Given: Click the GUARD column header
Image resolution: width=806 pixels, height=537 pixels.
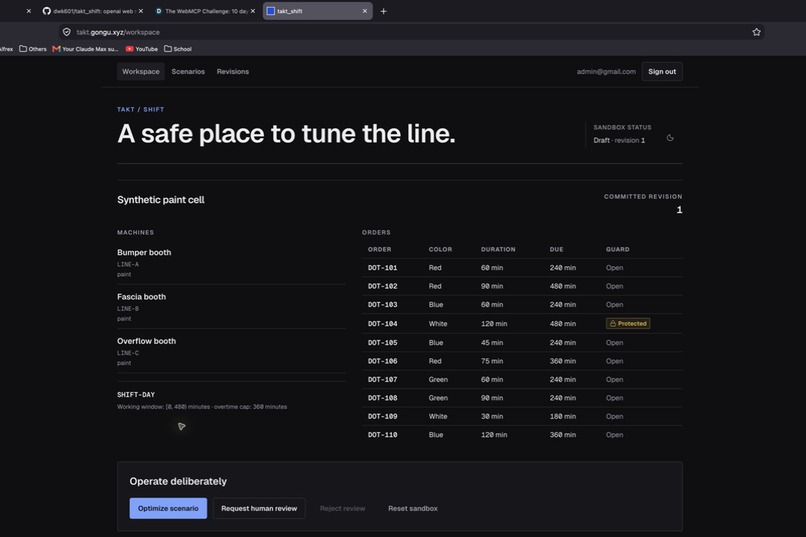Looking at the screenshot, I should click(617, 249).
